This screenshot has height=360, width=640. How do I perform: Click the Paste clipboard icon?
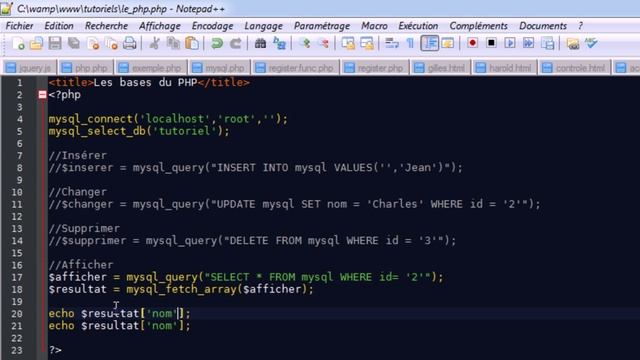tap(192, 43)
